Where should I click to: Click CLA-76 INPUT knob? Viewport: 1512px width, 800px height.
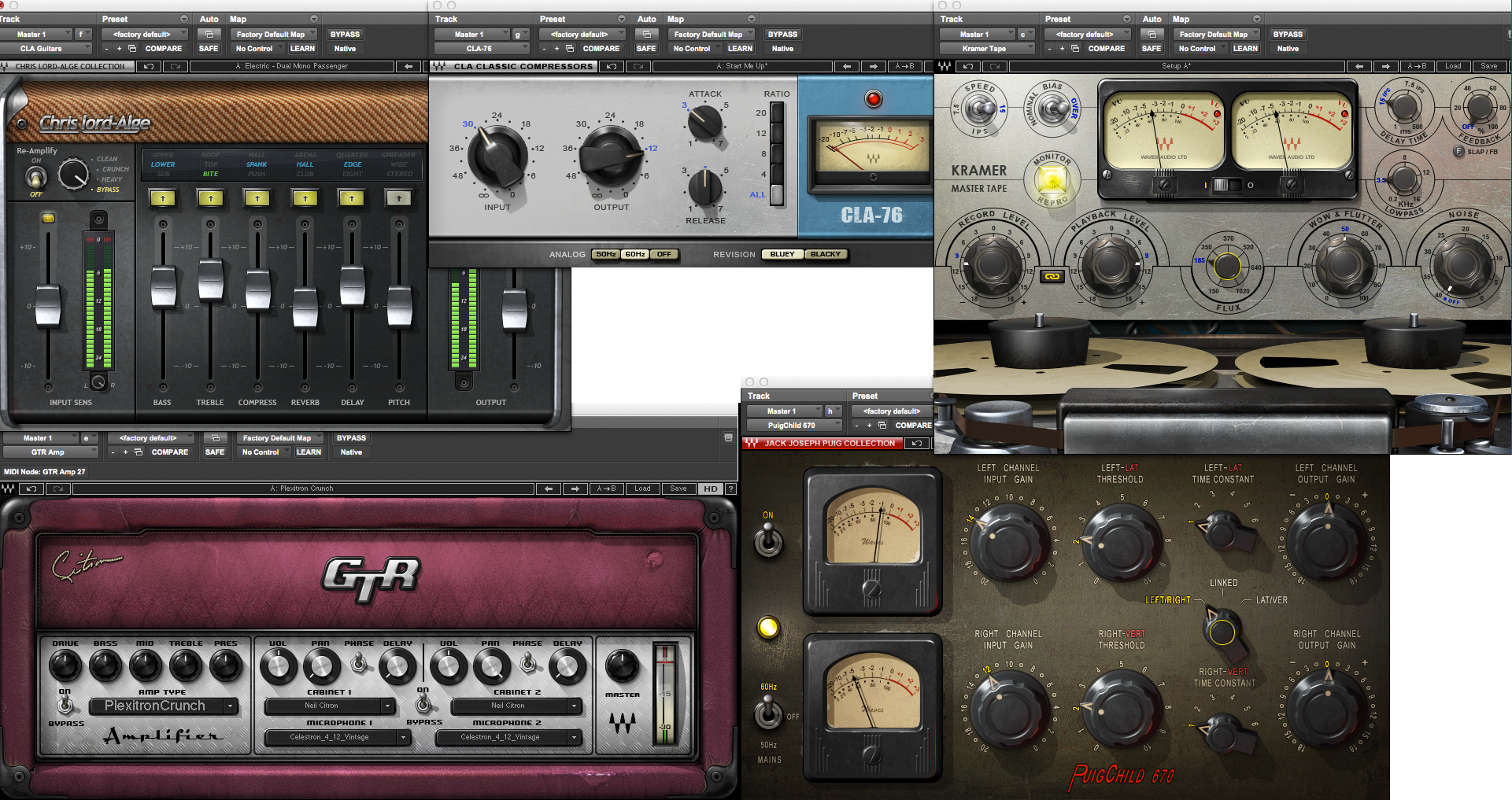pyautogui.click(x=497, y=157)
